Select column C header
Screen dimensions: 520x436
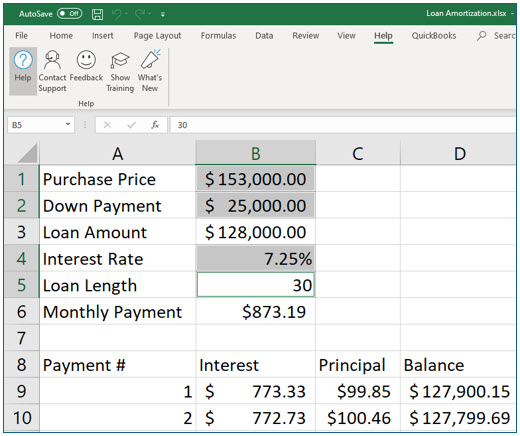(x=358, y=153)
